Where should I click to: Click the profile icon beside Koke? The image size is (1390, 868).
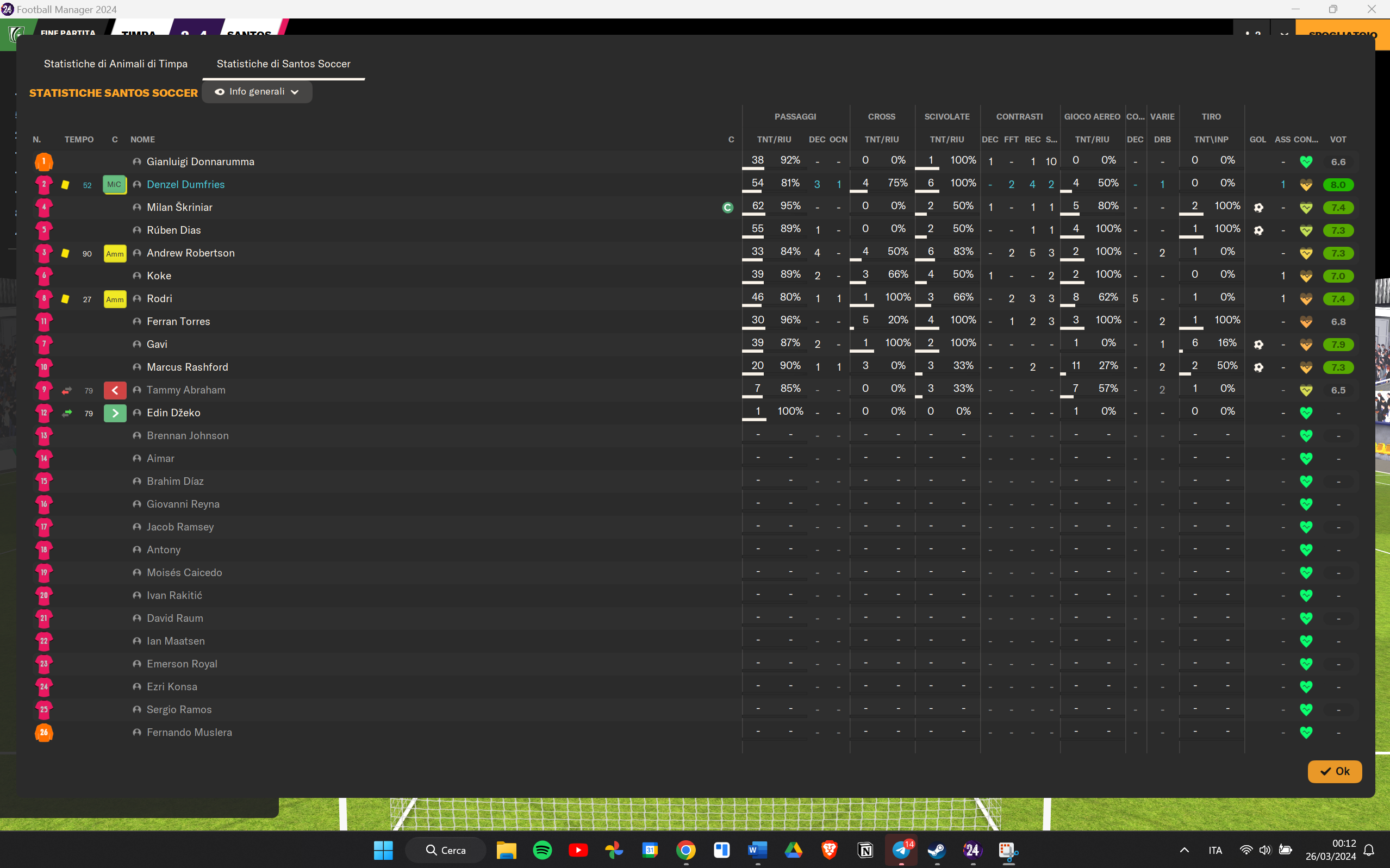pyautogui.click(x=136, y=276)
